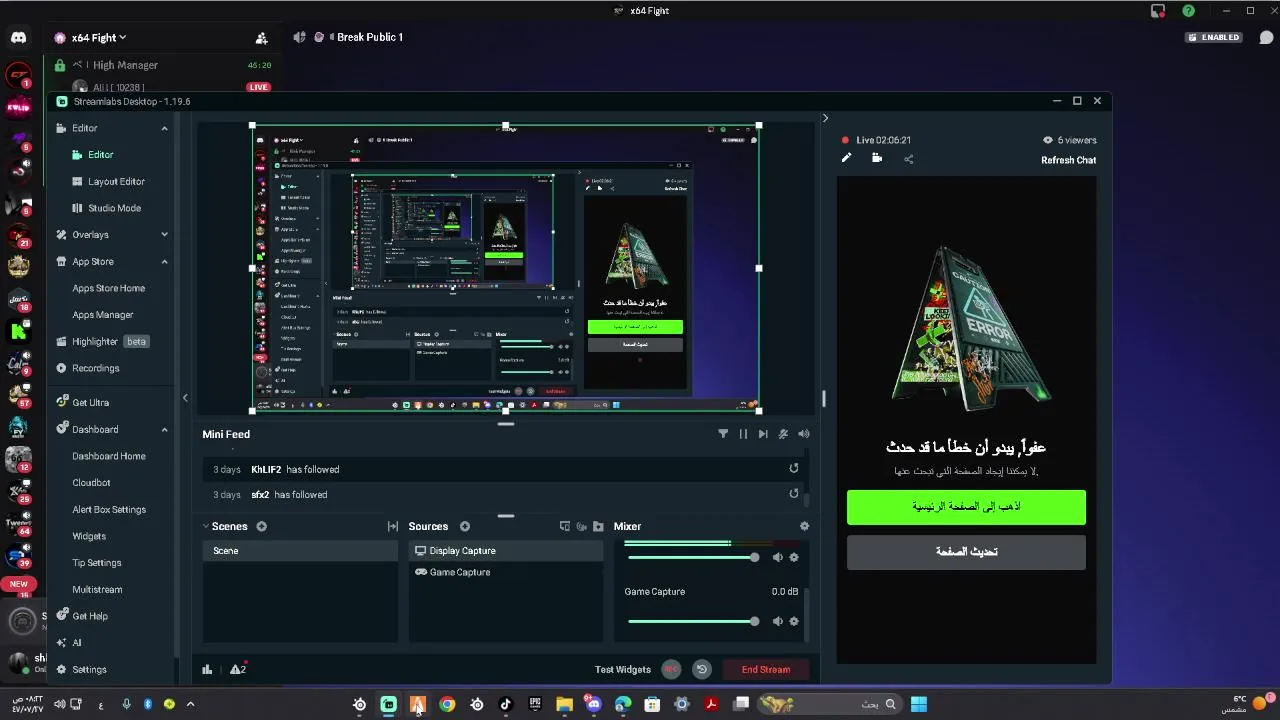Replay the KhLIF2 follow alert
Screen dimensions: 1280x720
794,468
